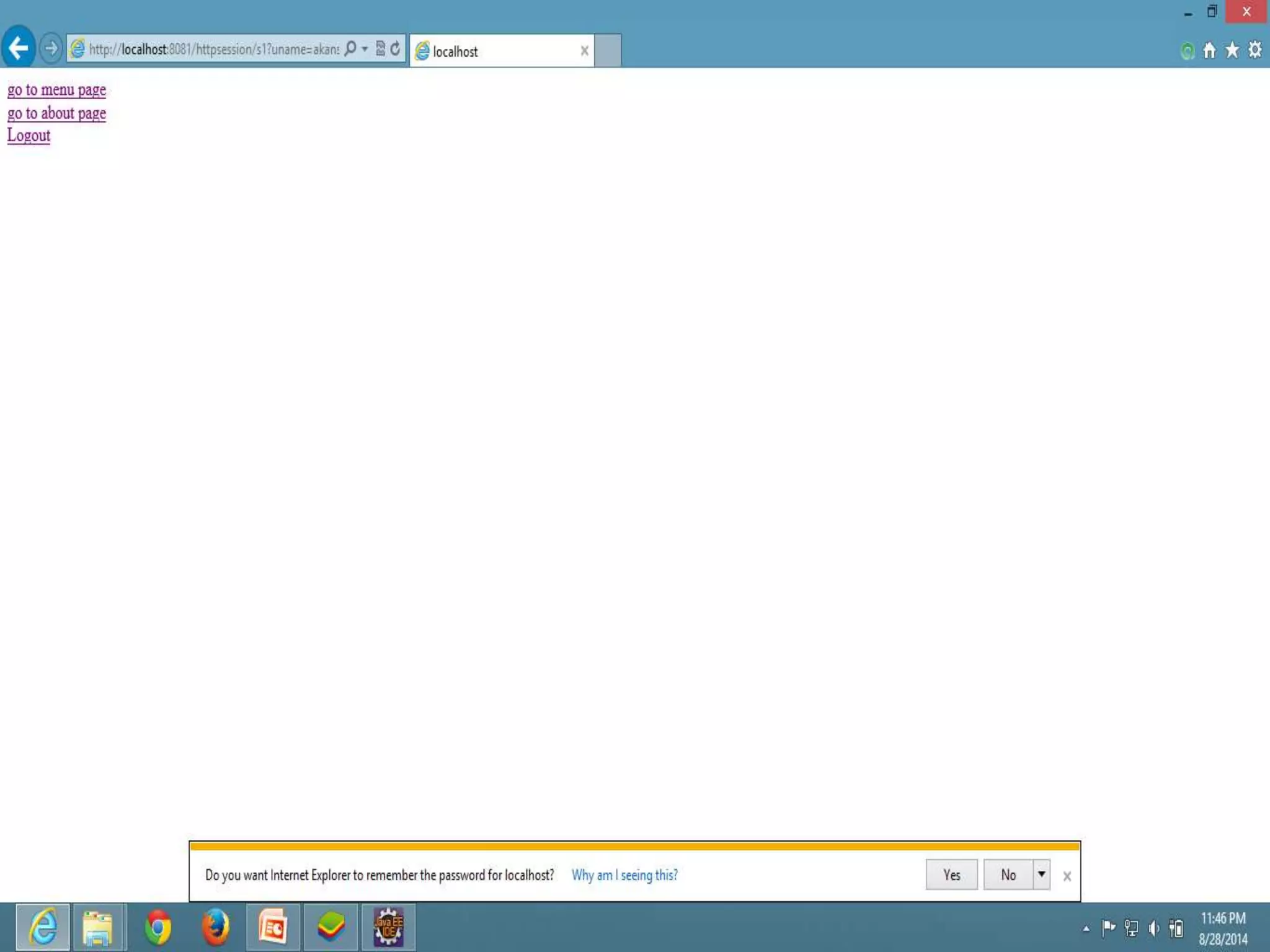Click Yes to remember the password
The image size is (1270, 952).
[x=951, y=875]
